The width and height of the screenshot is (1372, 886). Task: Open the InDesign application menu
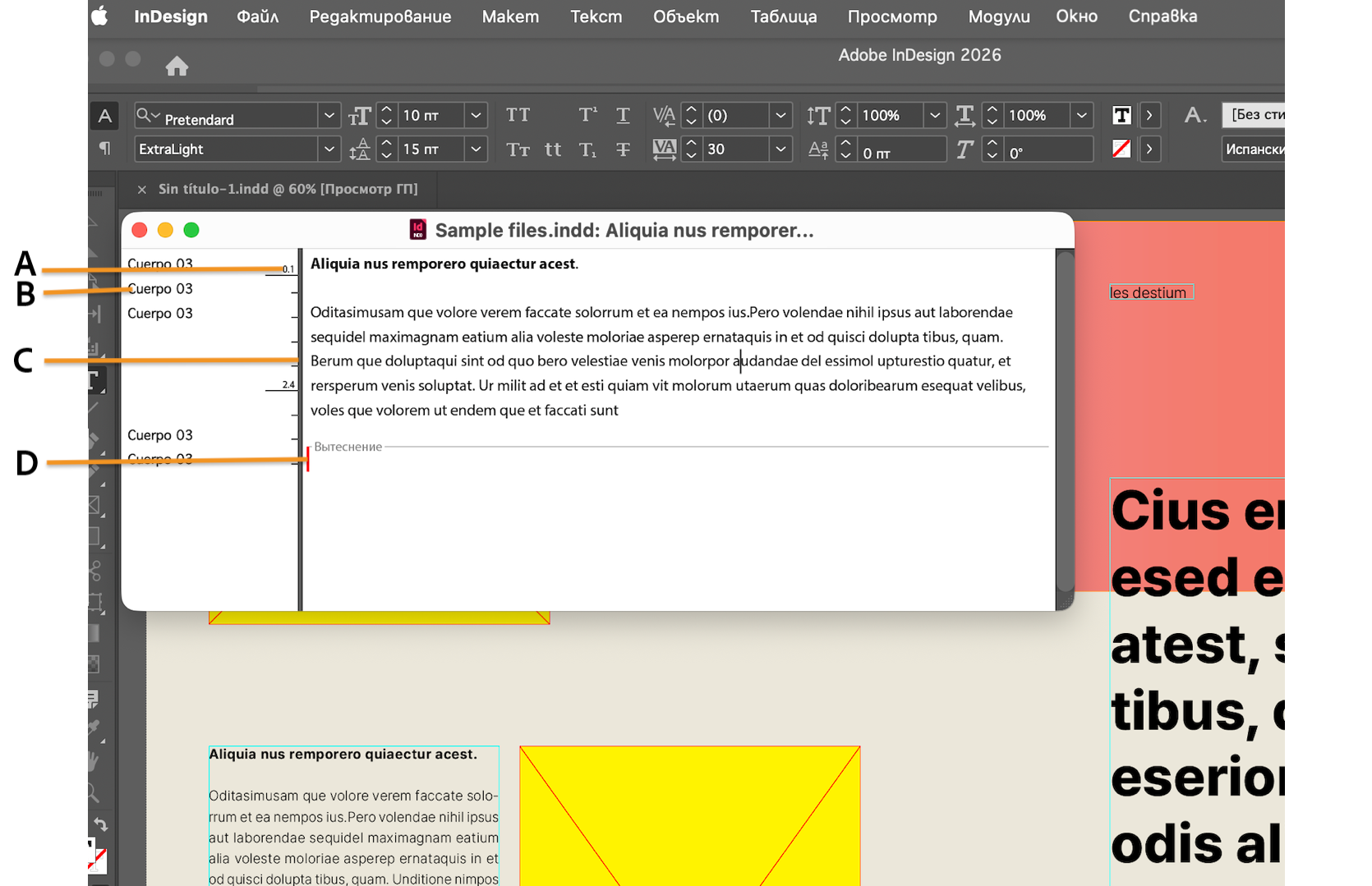point(171,16)
